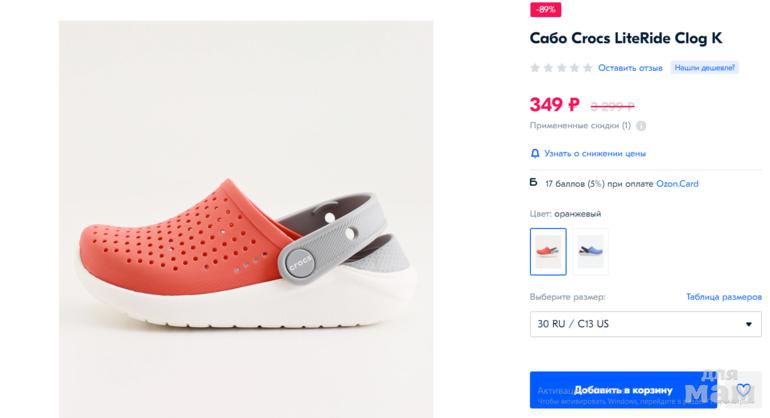
Task: Select the orange color variant thumbnail
Action: 548,252
